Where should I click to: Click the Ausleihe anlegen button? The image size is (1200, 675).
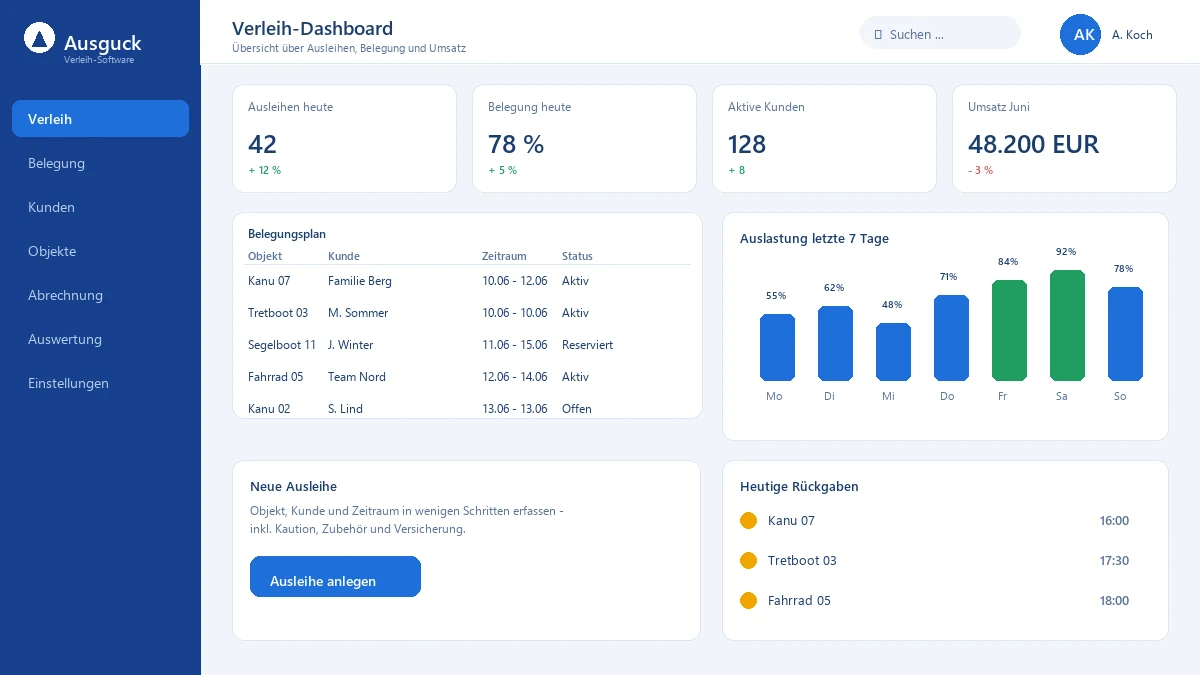point(335,577)
